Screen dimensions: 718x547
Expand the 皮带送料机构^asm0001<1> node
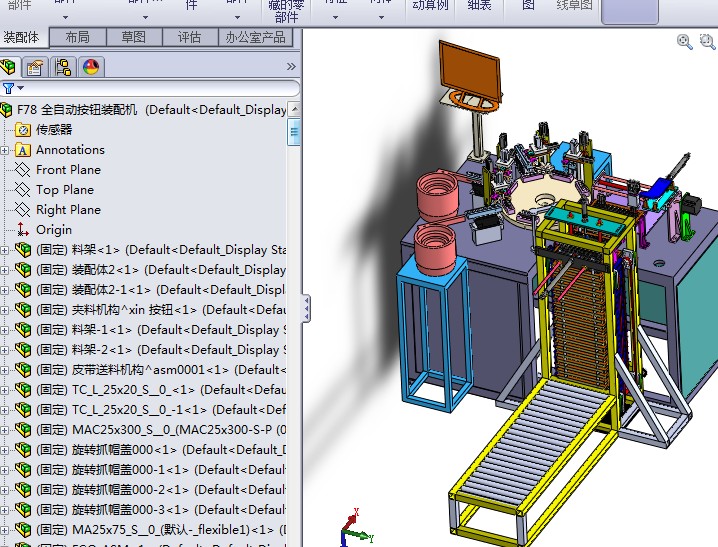click(5, 370)
